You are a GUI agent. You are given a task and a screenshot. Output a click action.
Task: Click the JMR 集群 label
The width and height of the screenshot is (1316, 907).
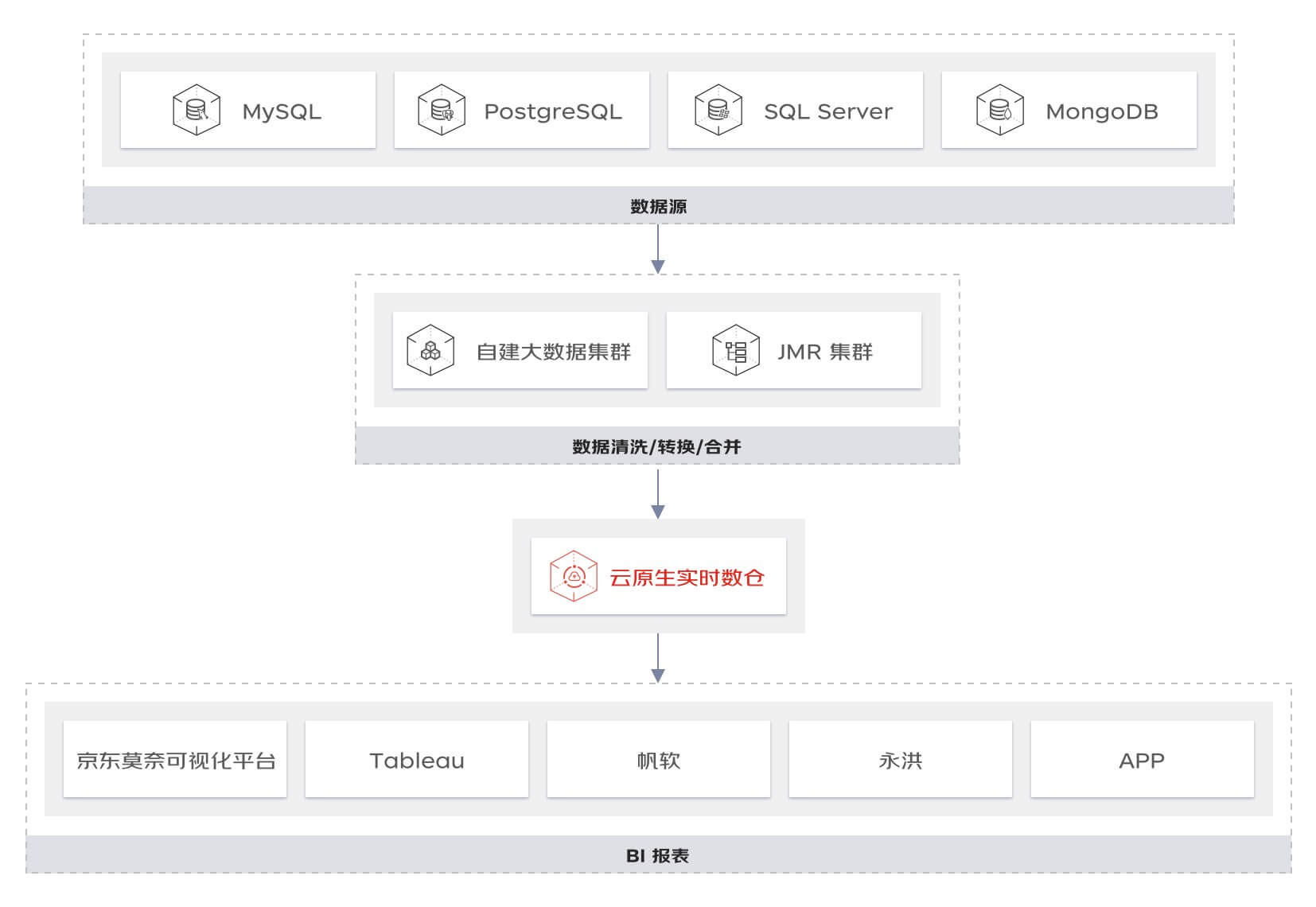825,352
